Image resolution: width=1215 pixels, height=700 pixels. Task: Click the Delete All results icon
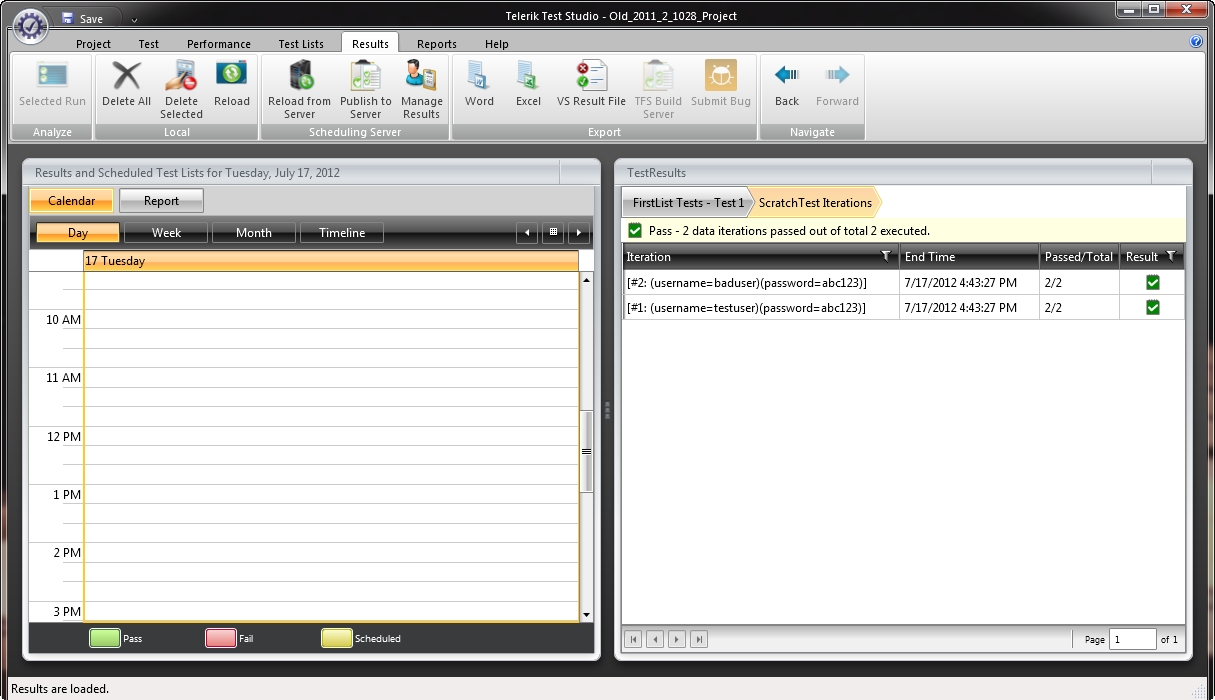click(126, 76)
